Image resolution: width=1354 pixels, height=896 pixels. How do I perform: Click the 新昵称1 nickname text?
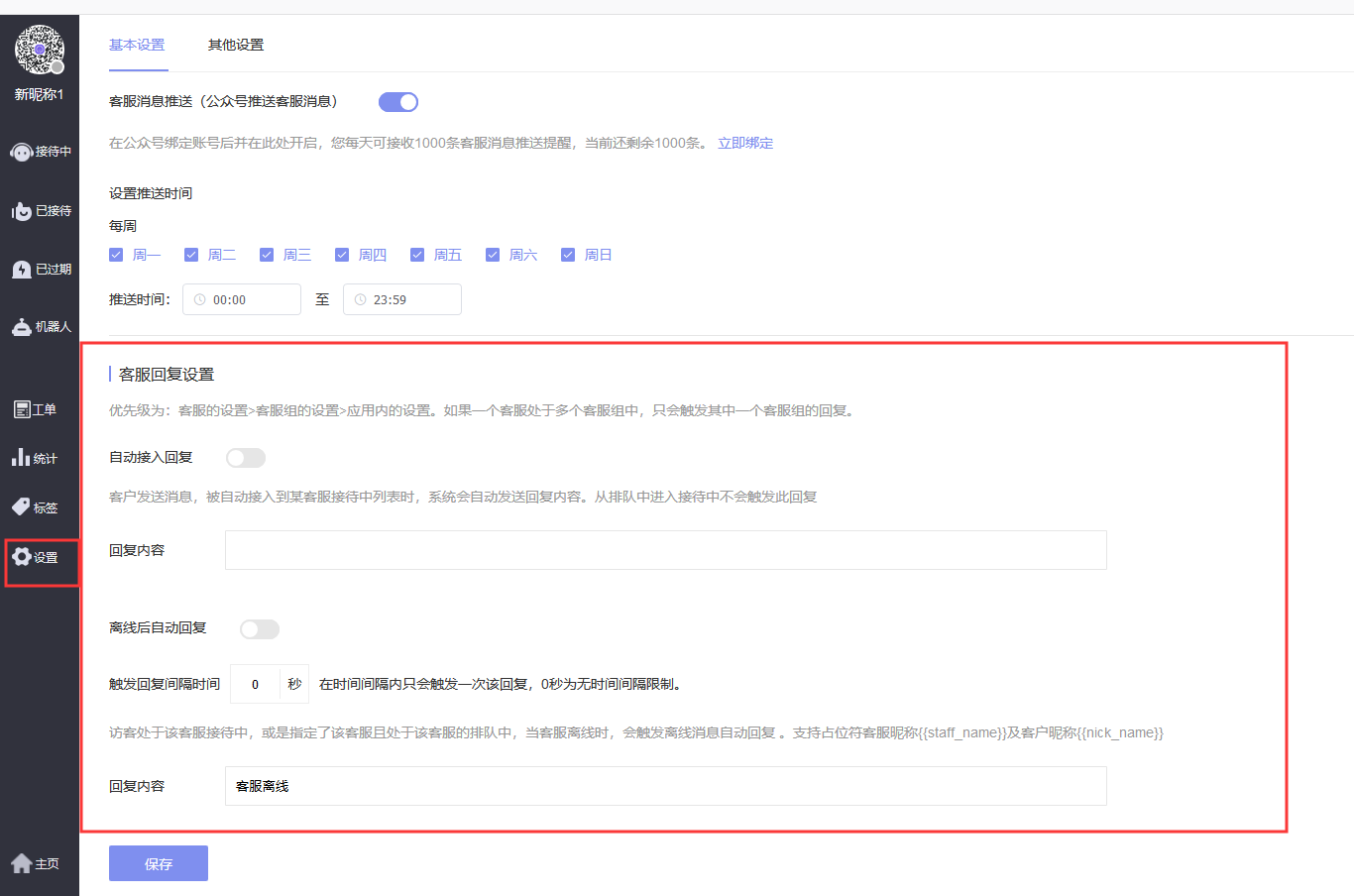coord(39,95)
